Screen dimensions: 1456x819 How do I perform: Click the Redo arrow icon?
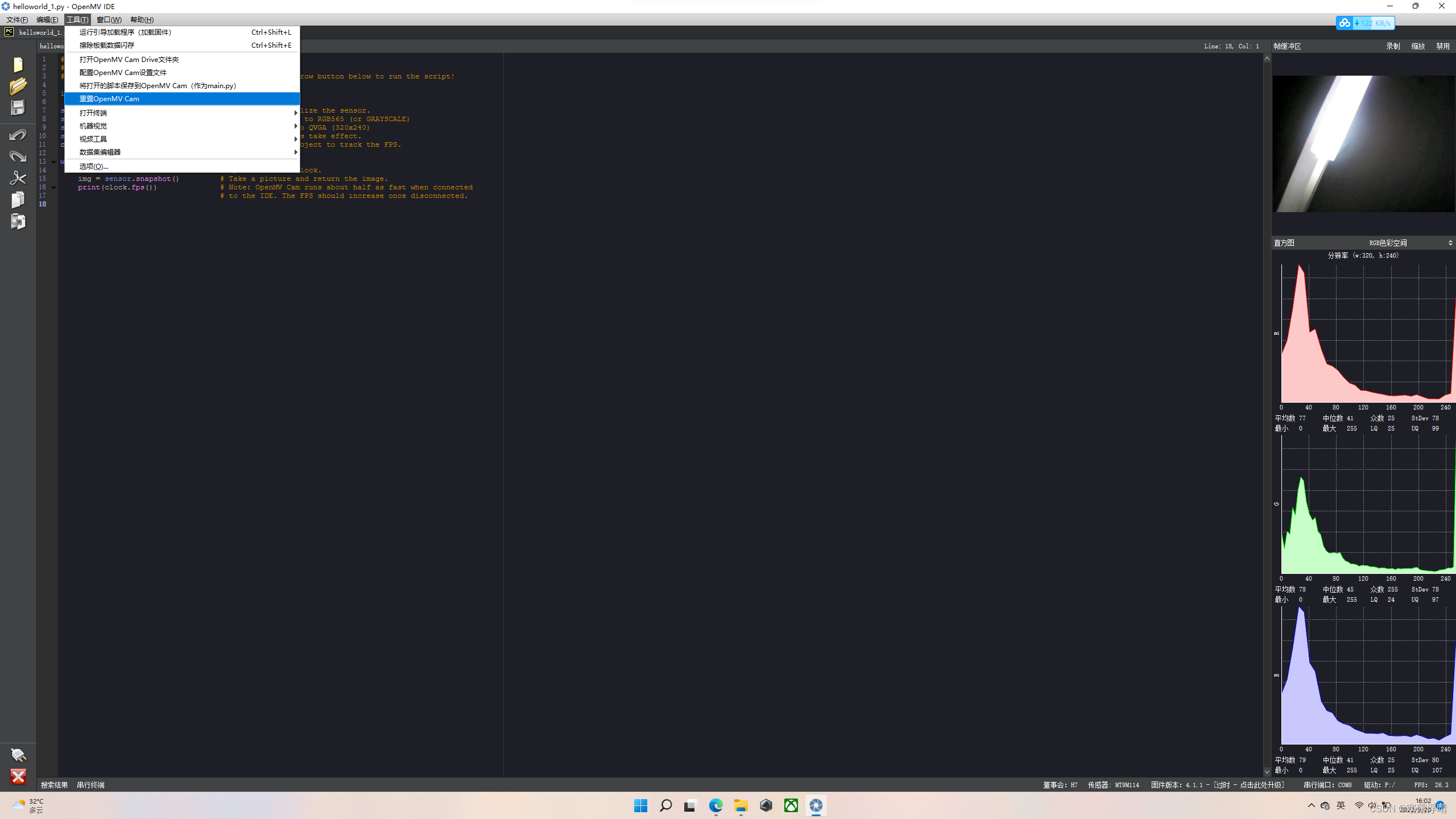click(18, 156)
